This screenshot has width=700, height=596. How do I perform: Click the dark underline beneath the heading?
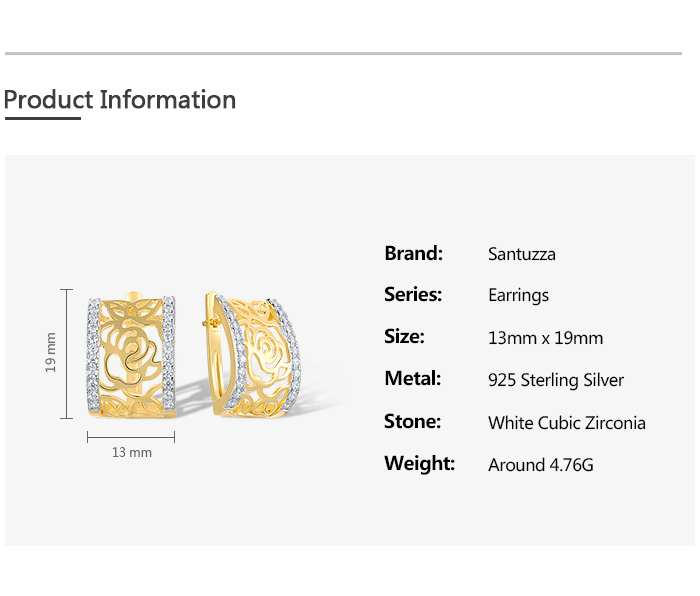pos(42,118)
